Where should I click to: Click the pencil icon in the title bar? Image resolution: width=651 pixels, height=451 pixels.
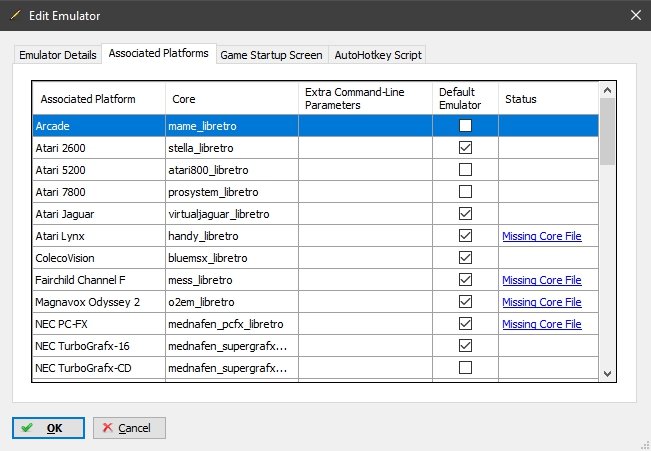point(15,15)
